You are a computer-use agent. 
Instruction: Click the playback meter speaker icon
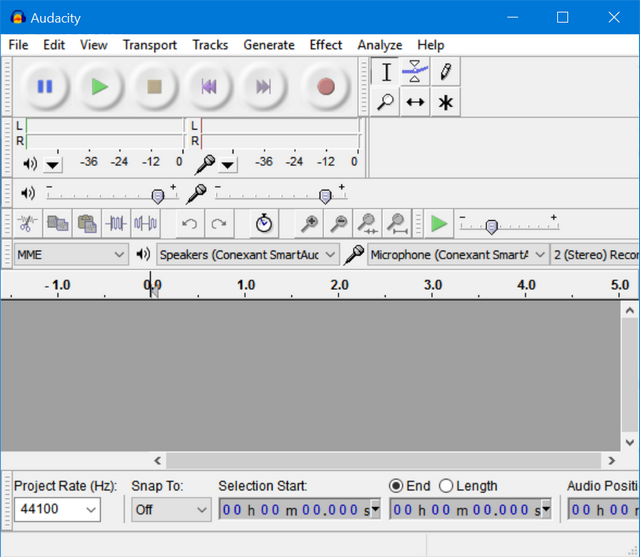29,164
